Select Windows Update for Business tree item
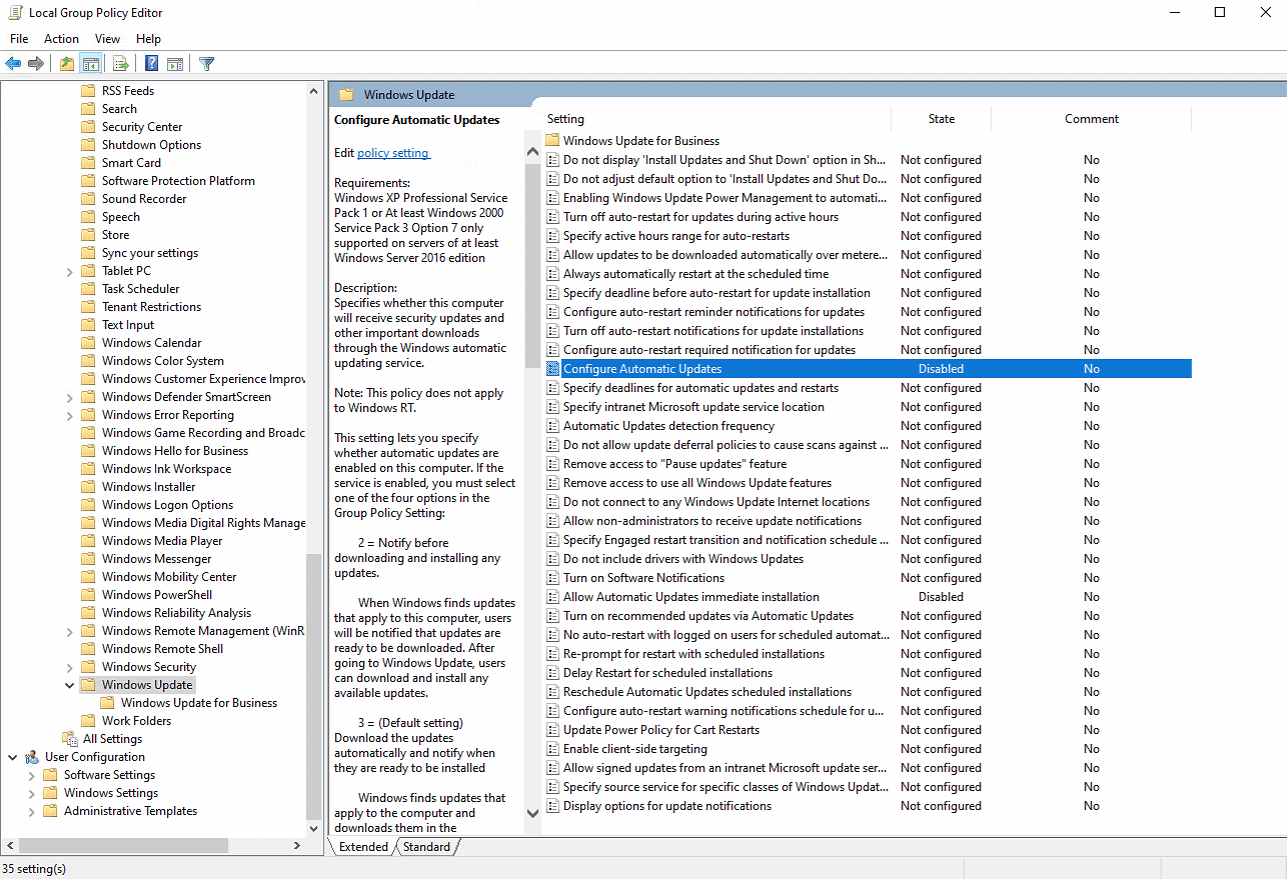The width and height of the screenshot is (1287, 880). pyautogui.click(x=198, y=703)
